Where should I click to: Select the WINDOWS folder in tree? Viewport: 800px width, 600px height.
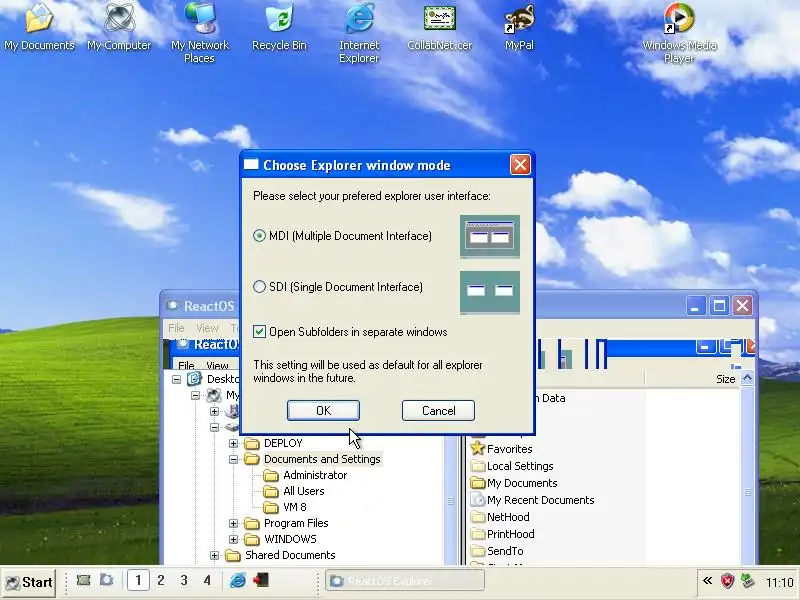click(x=281, y=539)
